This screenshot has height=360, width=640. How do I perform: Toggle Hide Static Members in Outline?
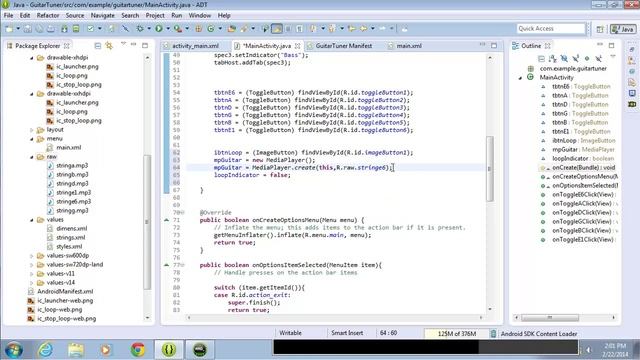tap(576, 59)
